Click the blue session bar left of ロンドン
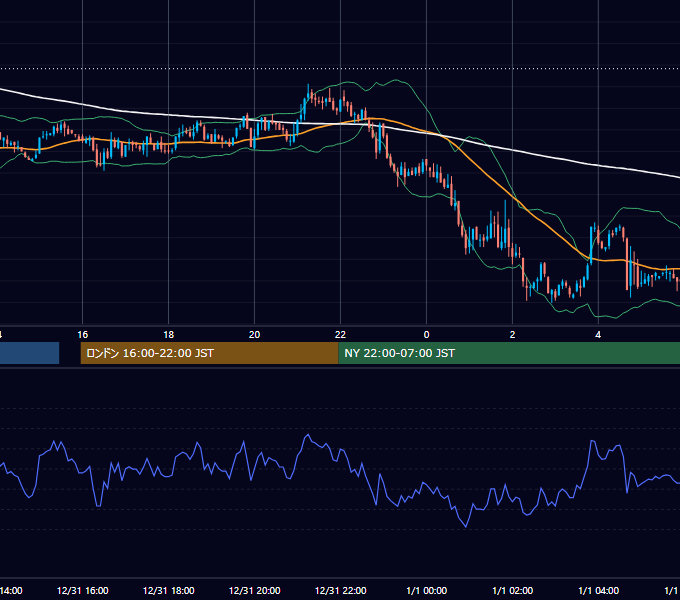The width and height of the screenshot is (680, 600). (29, 353)
